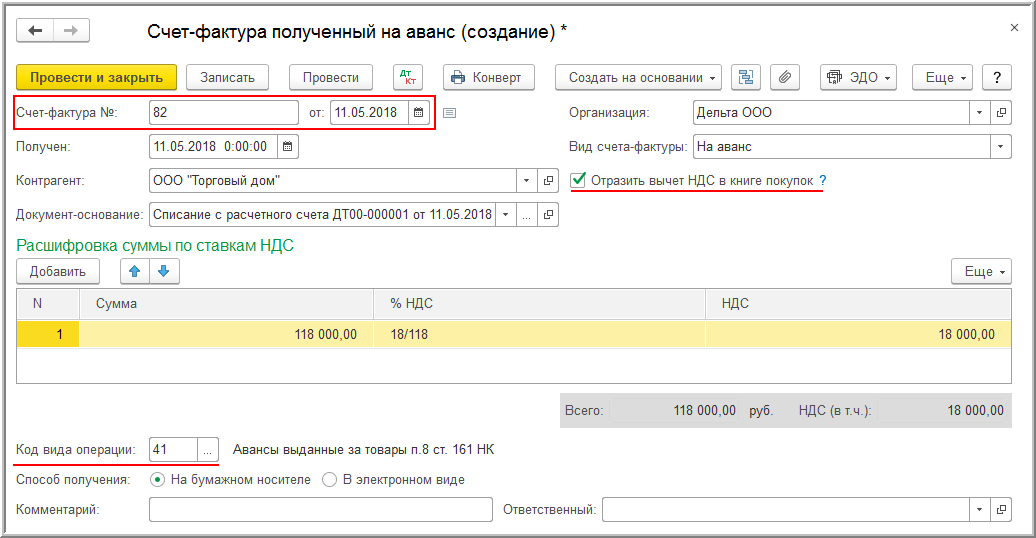Click Провести button
This screenshot has height=538, width=1036.
click(x=330, y=77)
